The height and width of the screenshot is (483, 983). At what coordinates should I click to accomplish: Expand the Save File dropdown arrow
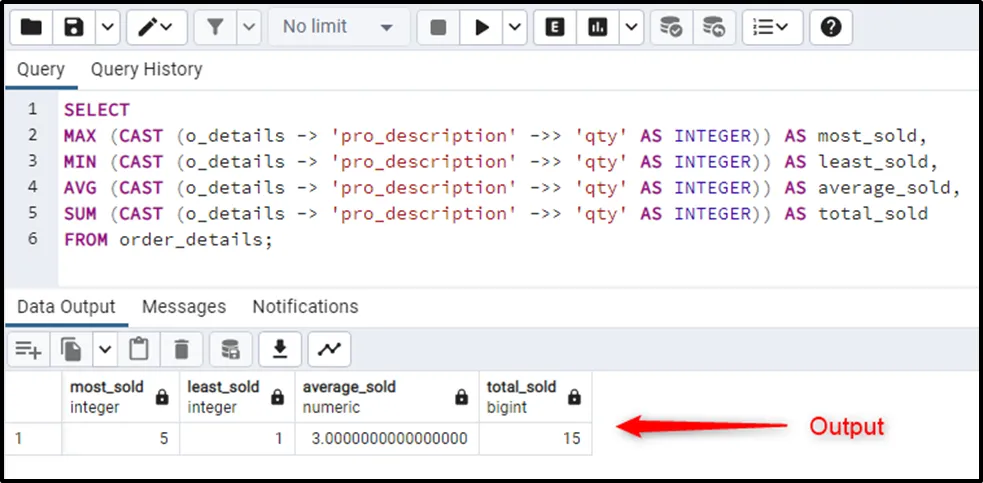(x=107, y=27)
